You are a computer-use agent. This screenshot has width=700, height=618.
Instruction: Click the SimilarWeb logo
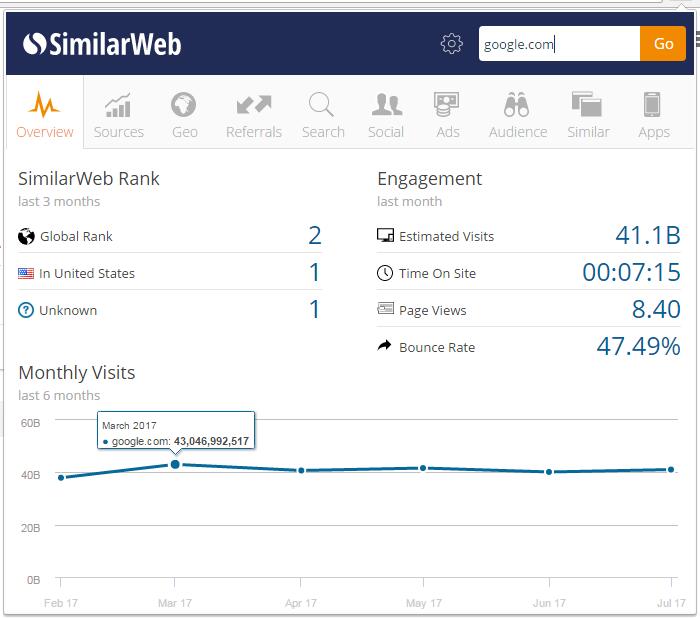pyautogui.click(x=102, y=44)
